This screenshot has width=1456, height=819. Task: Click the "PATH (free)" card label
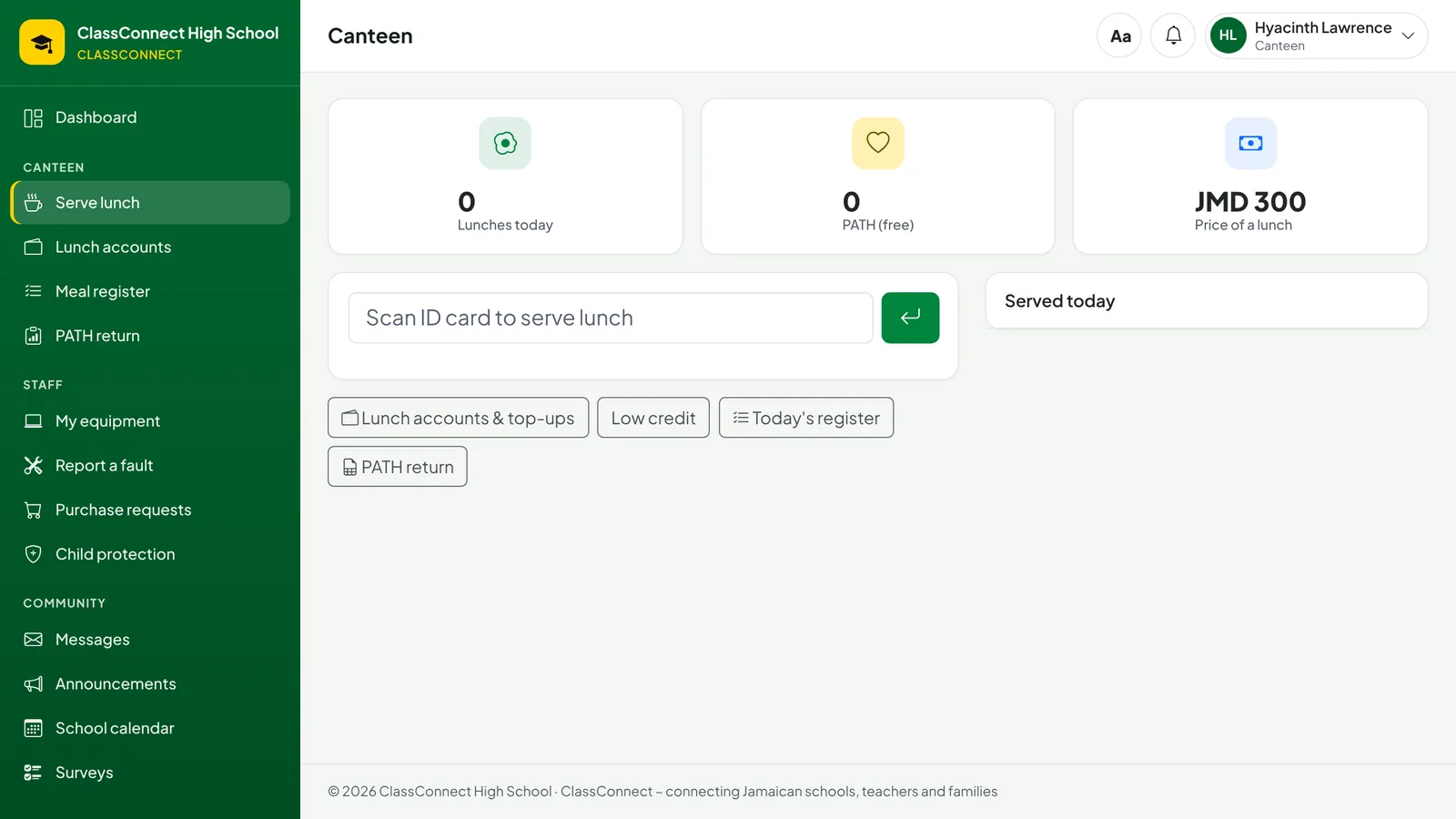tap(878, 225)
